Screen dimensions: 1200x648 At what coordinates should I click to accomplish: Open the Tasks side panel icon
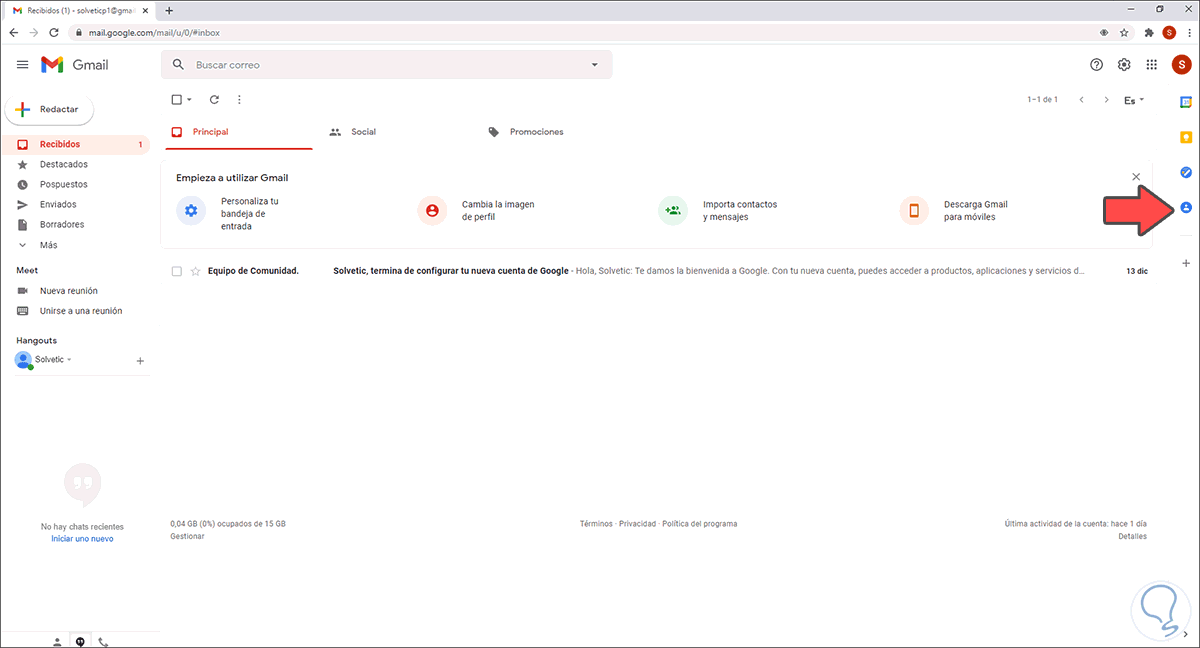point(1186,172)
